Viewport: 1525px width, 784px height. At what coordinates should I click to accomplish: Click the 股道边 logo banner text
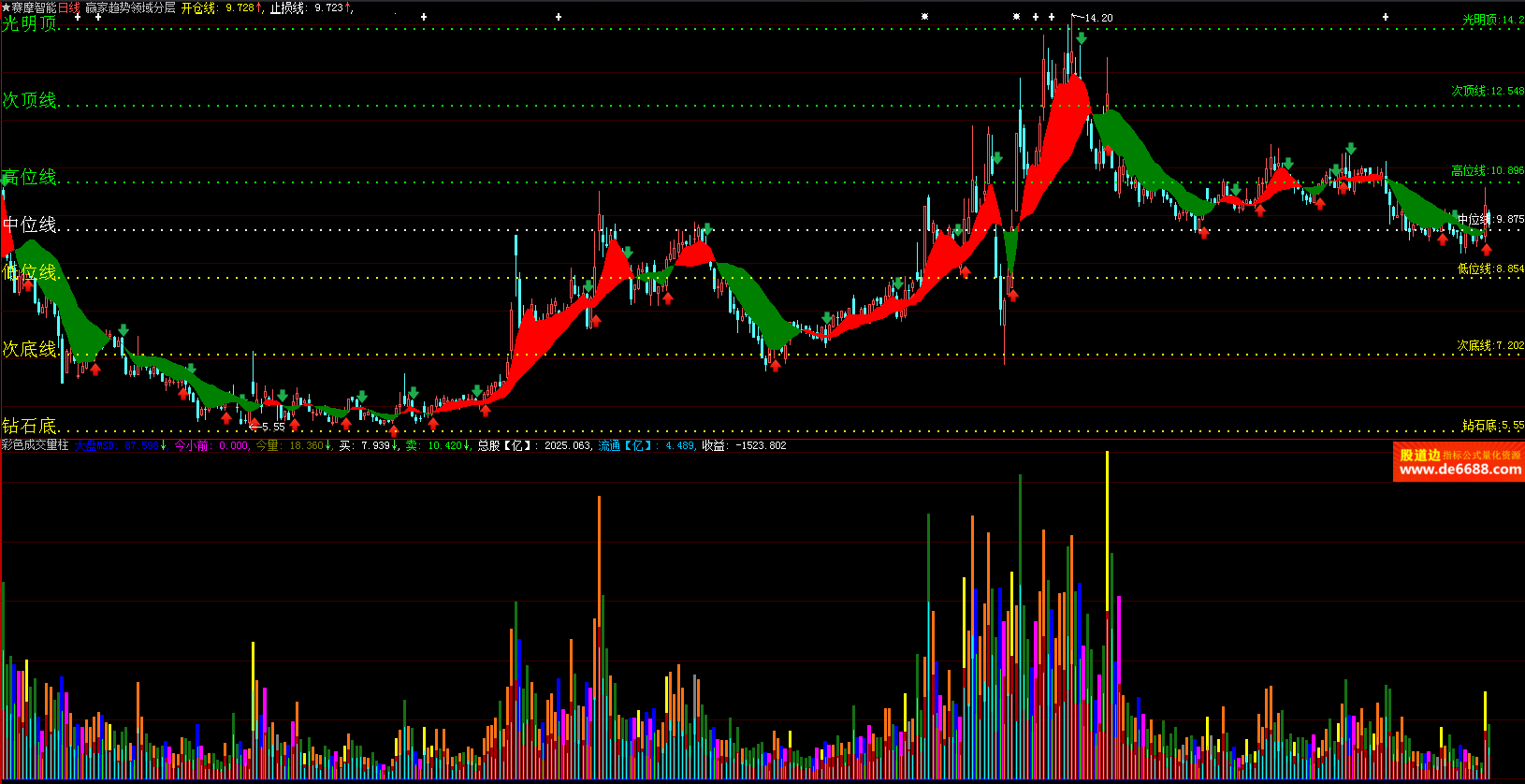click(x=1419, y=455)
